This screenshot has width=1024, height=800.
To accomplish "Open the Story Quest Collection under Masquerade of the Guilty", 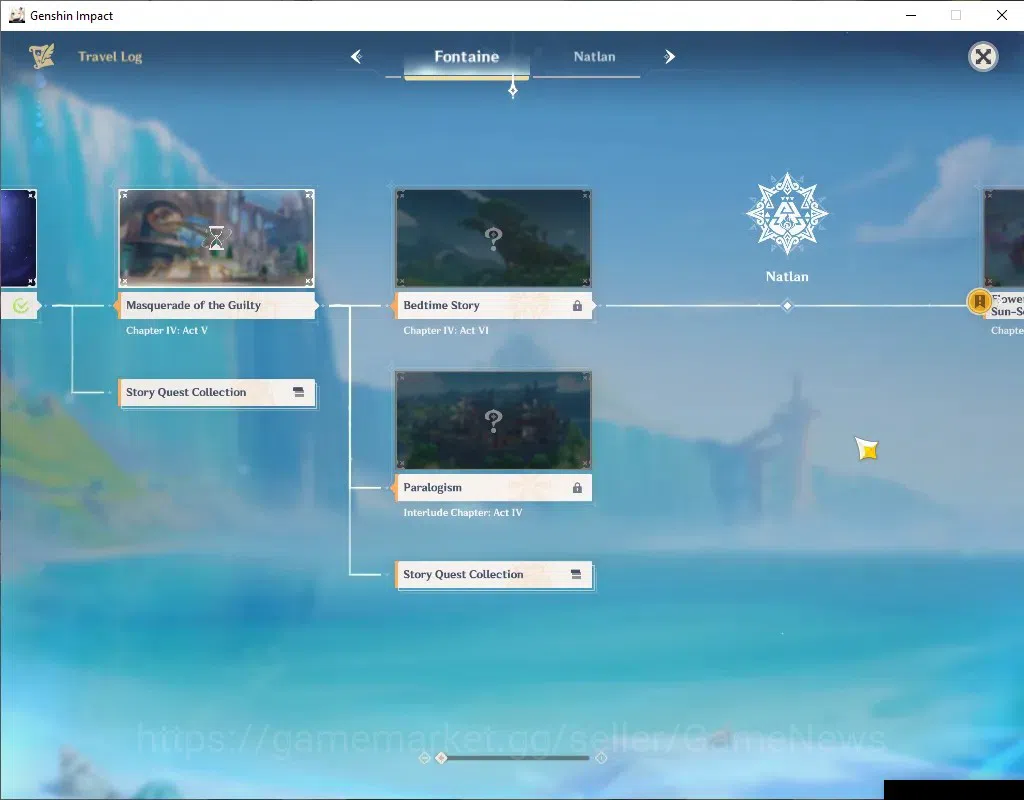I will 217,392.
